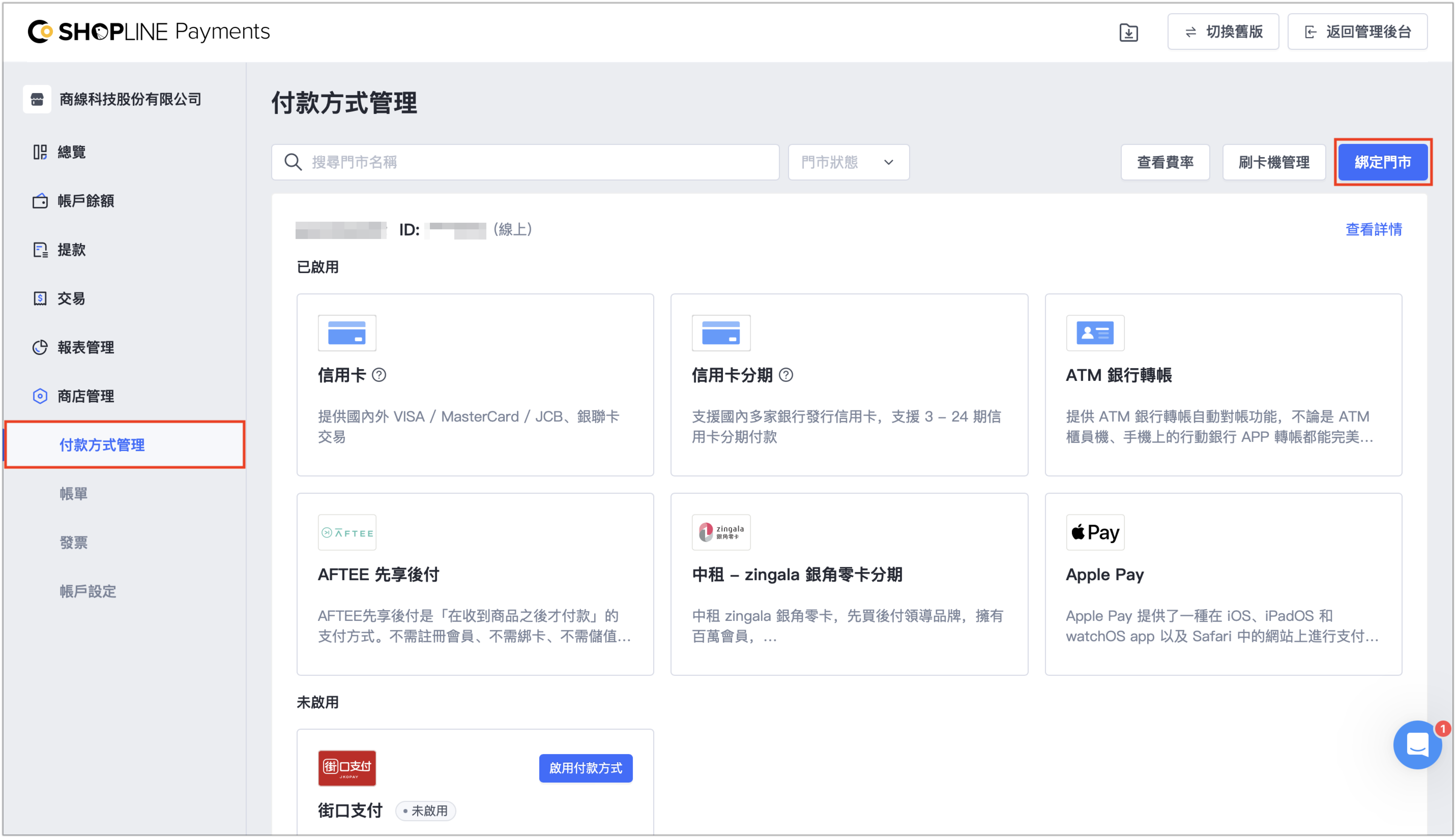Click the 已啟用 section heading
This screenshot has width=1456, height=838.
pyautogui.click(x=317, y=267)
